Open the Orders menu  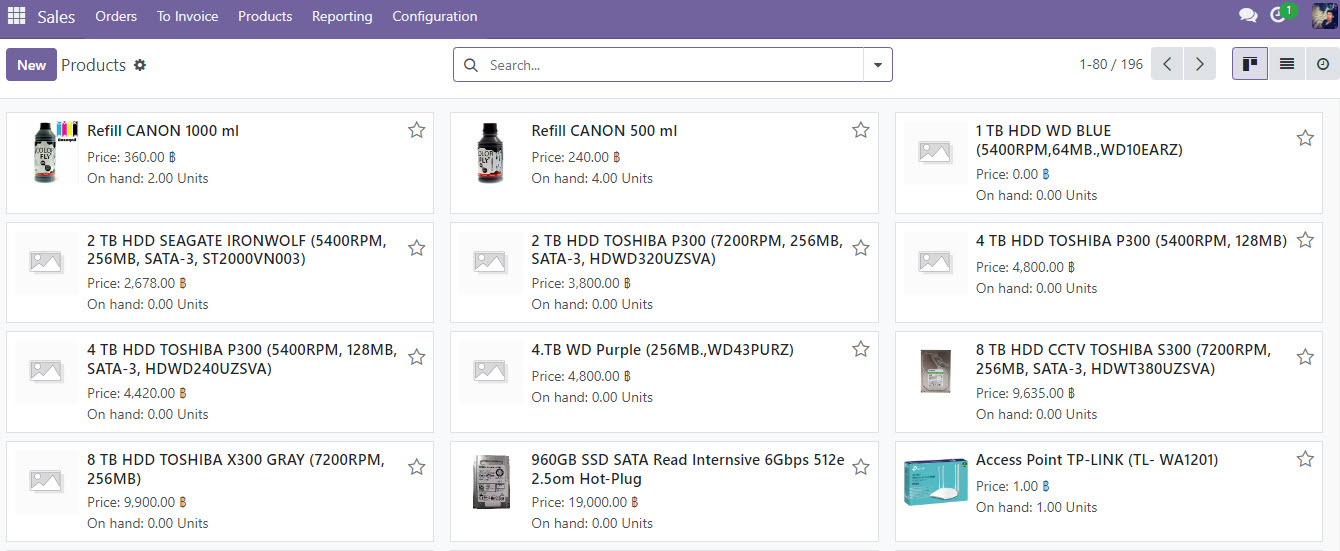pyautogui.click(x=116, y=16)
